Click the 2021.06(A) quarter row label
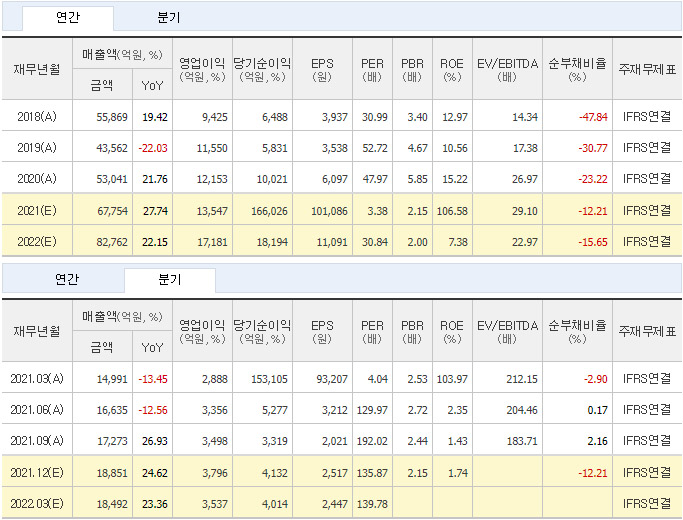 (x=37, y=410)
